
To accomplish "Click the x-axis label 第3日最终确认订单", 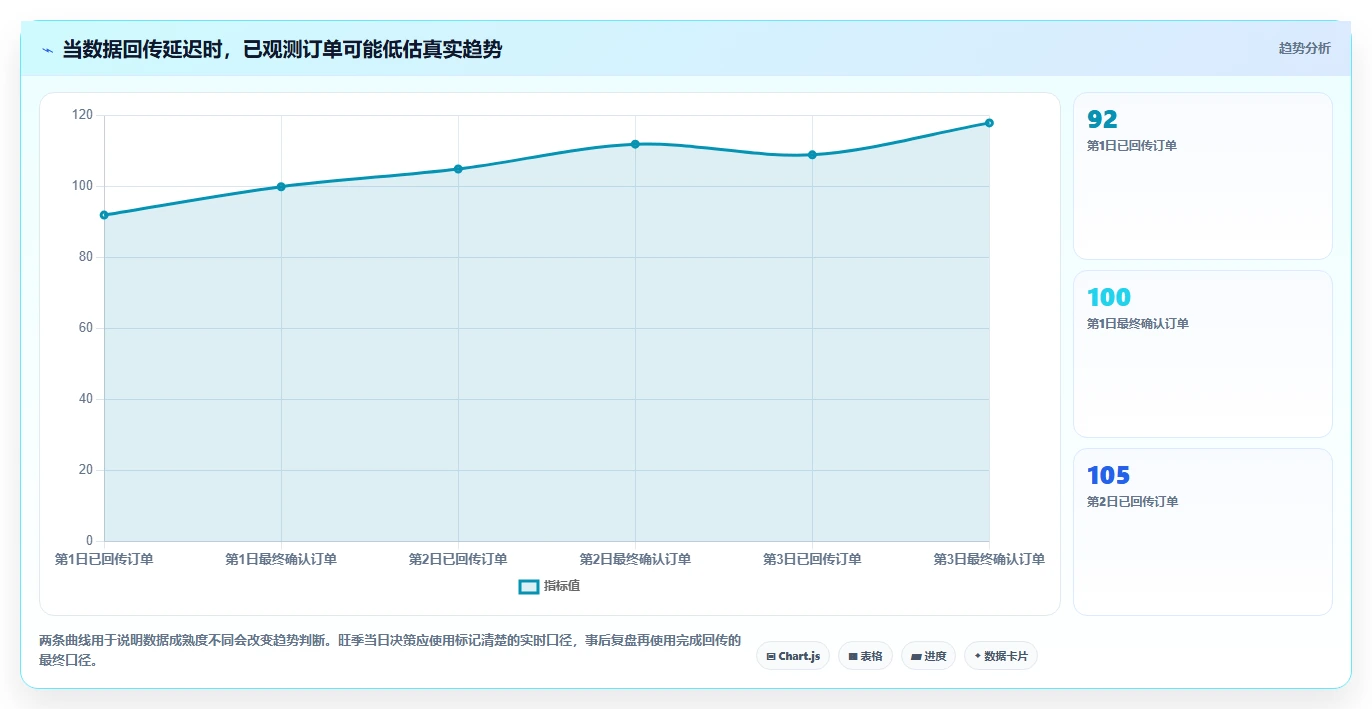I will click(x=989, y=559).
